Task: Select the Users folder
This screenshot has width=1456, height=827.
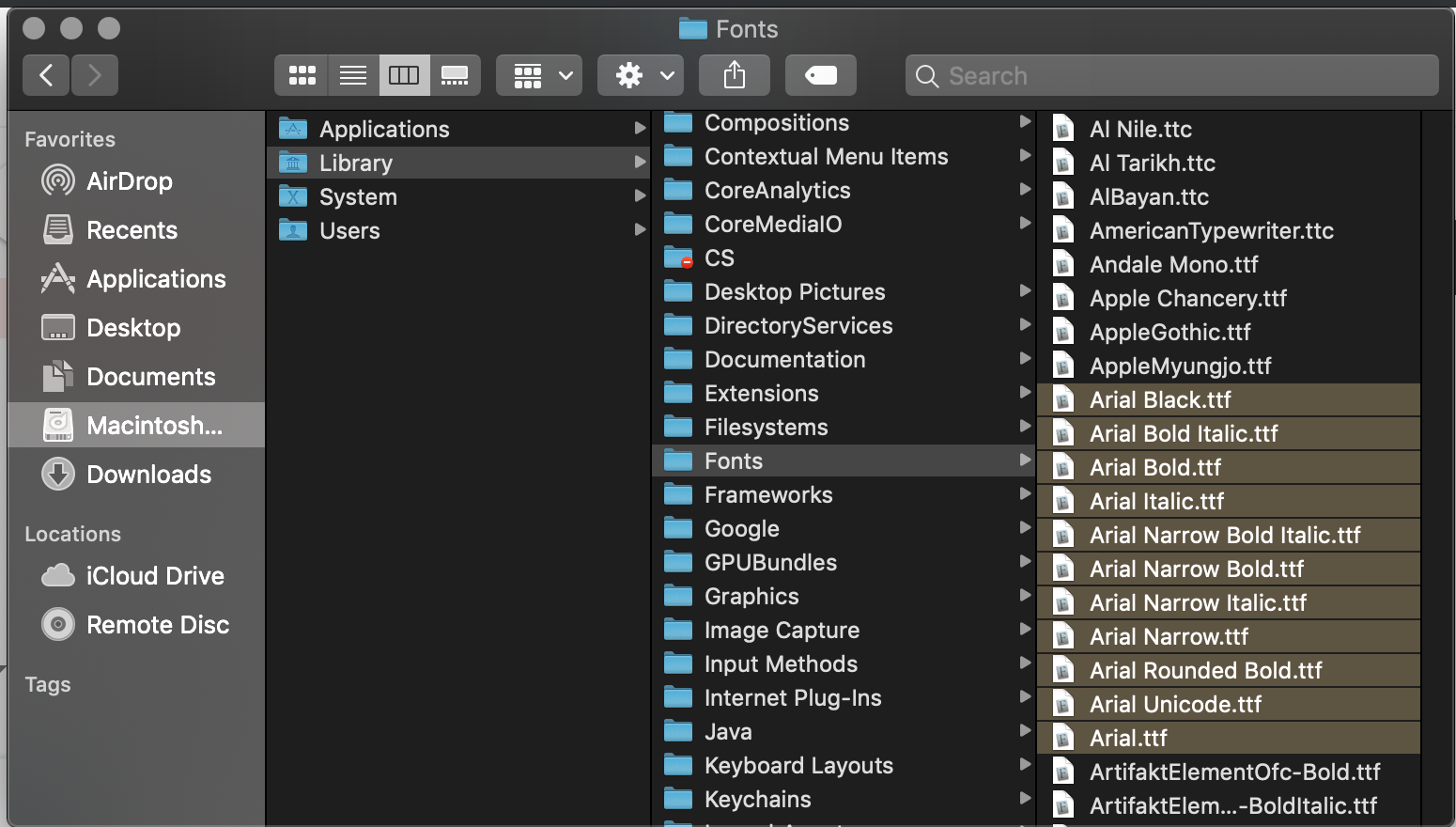Action: coord(458,230)
